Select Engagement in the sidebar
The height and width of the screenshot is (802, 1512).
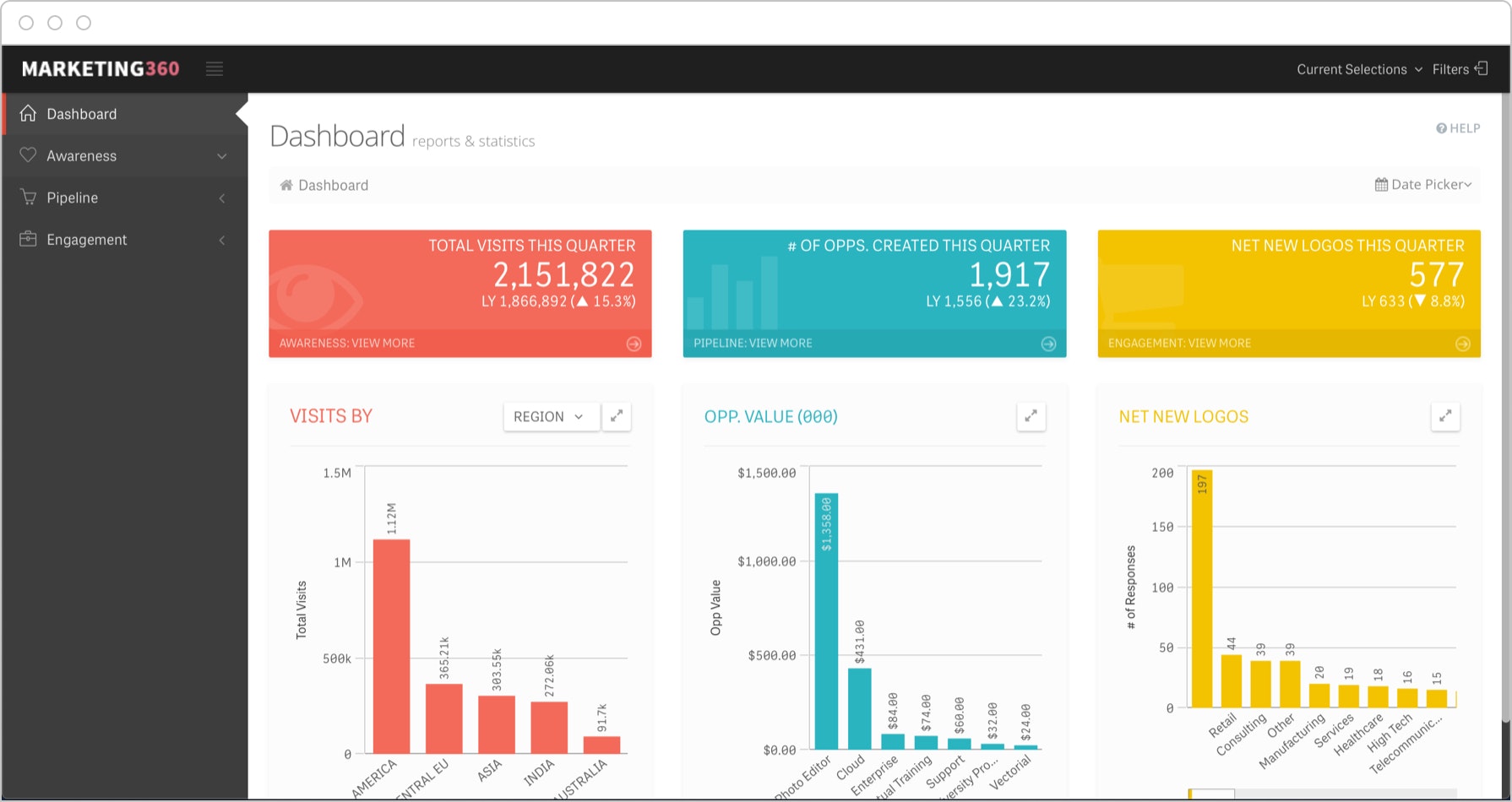(125, 240)
